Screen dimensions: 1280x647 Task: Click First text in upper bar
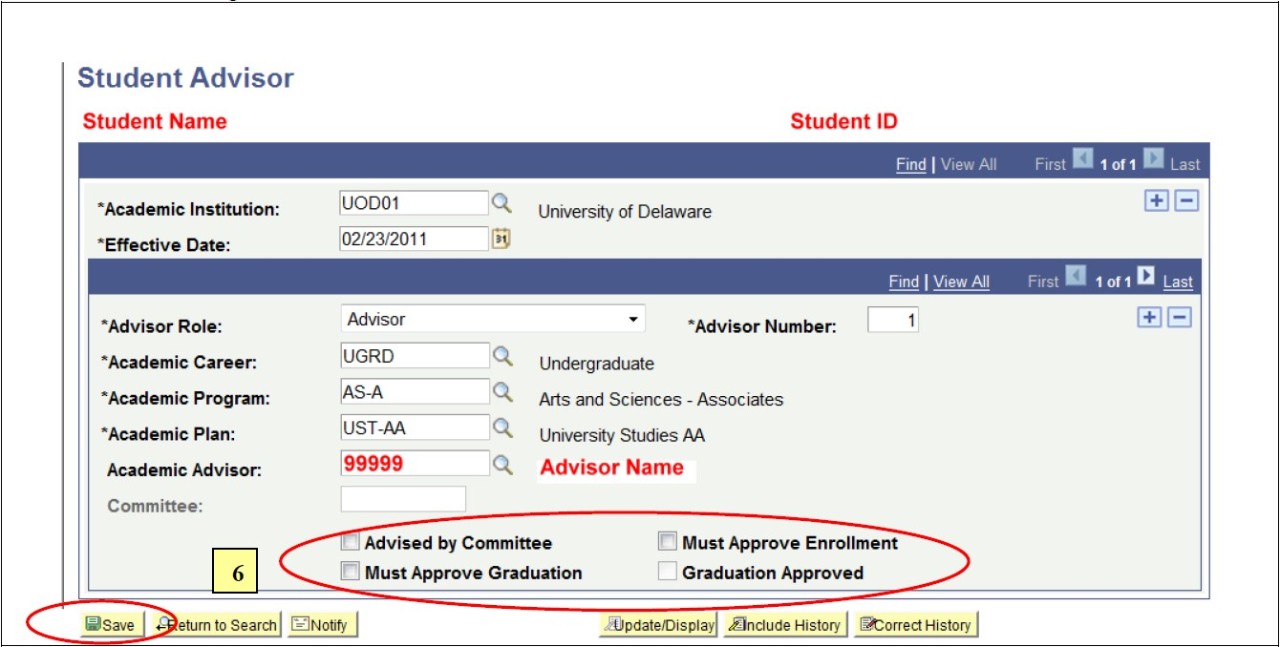coord(1050,165)
